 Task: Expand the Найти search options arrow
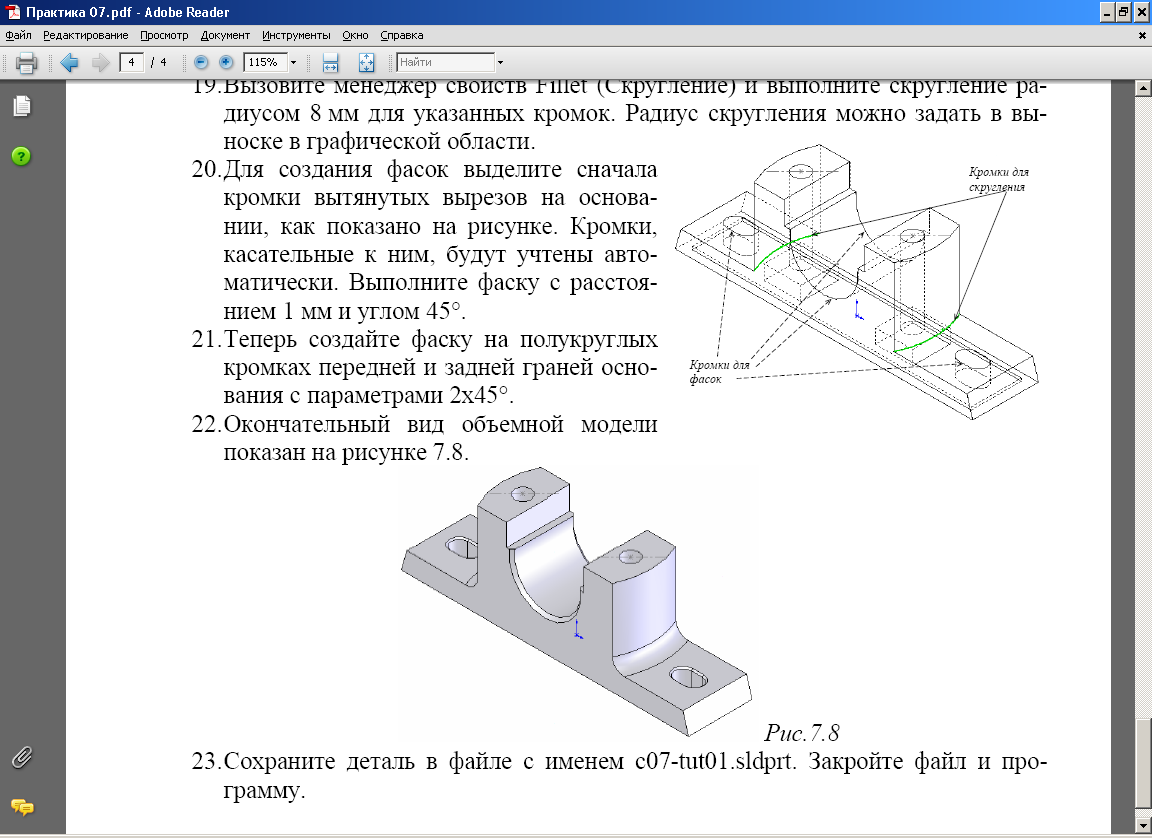(500, 62)
